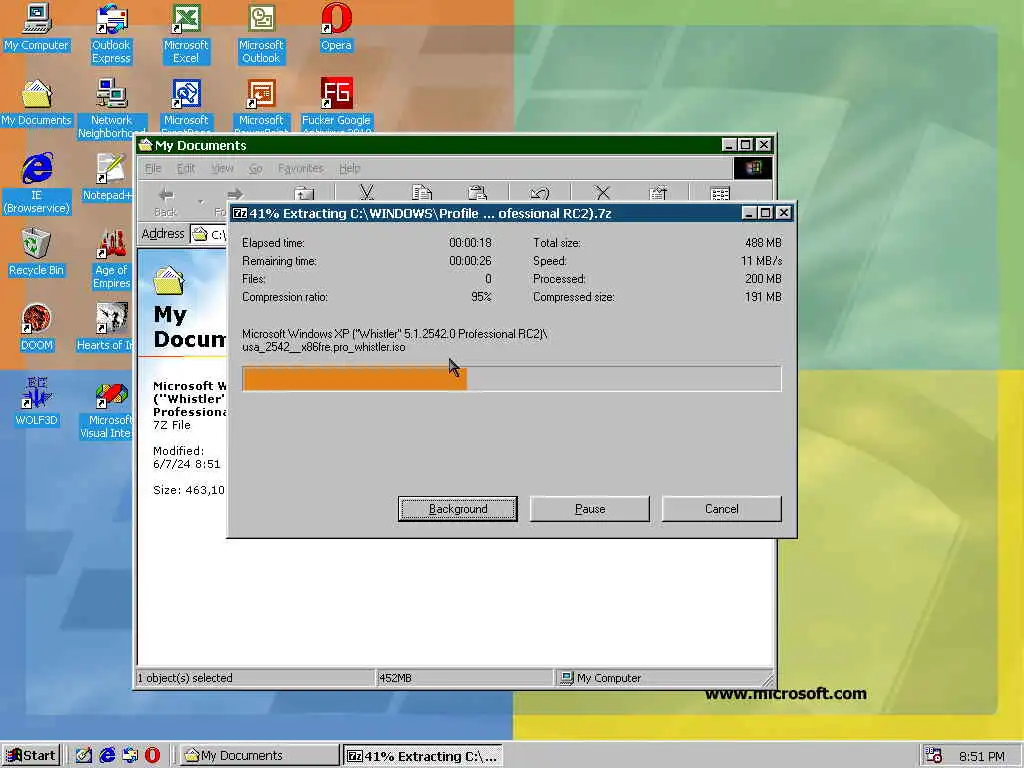Open the File menu in My Documents
1024x768 pixels.
(153, 168)
